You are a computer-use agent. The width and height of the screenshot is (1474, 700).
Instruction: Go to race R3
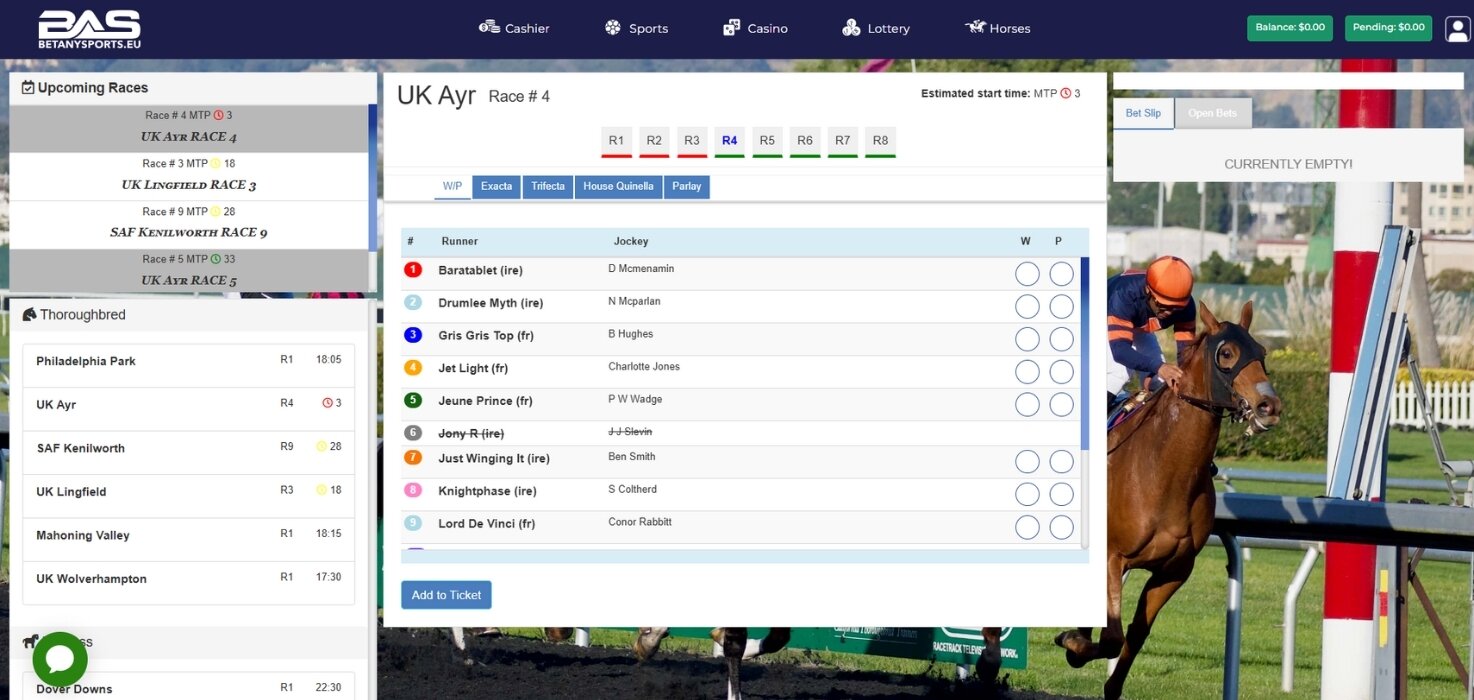point(692,141)
